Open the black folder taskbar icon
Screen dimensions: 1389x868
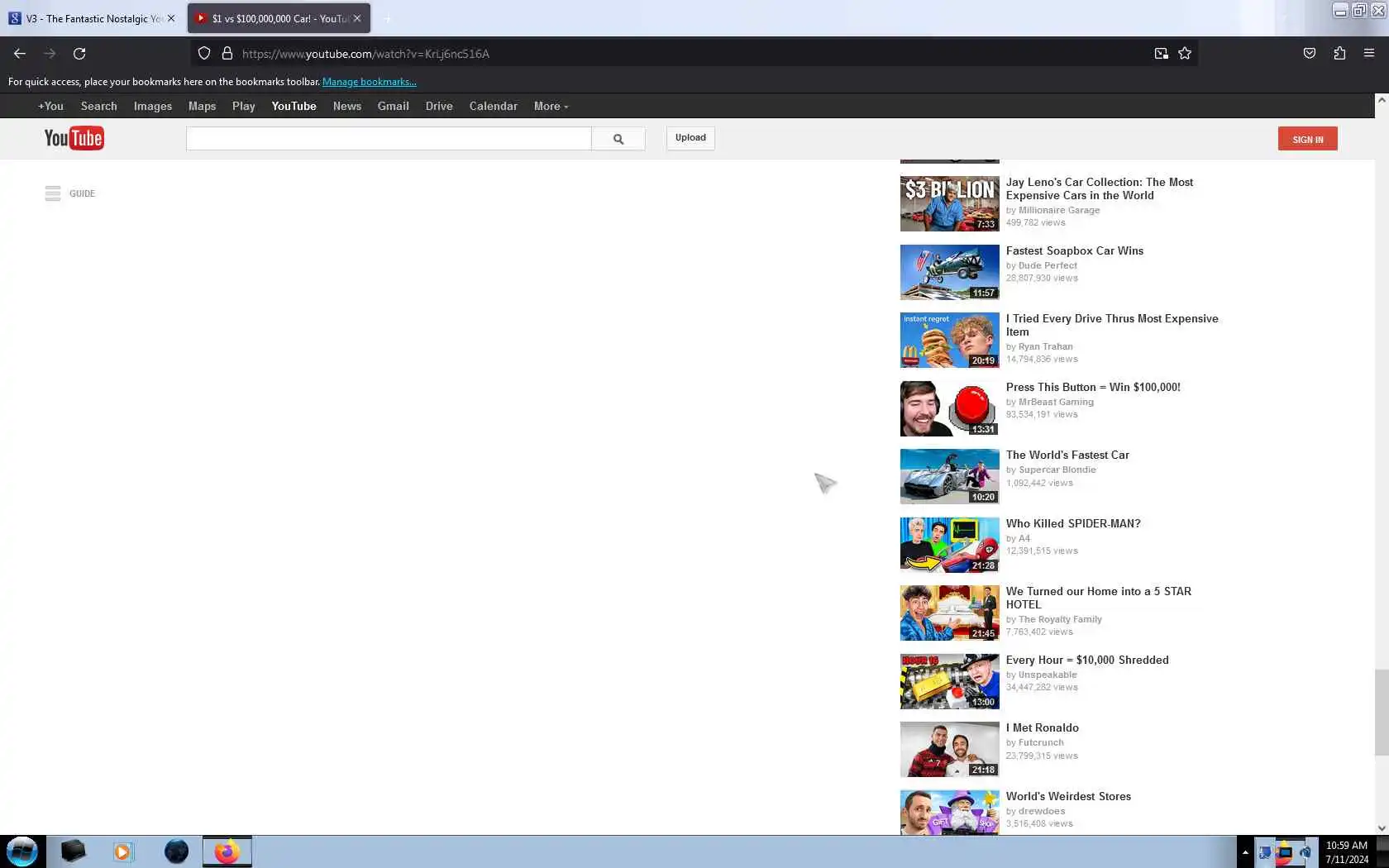tap(73, 851)
